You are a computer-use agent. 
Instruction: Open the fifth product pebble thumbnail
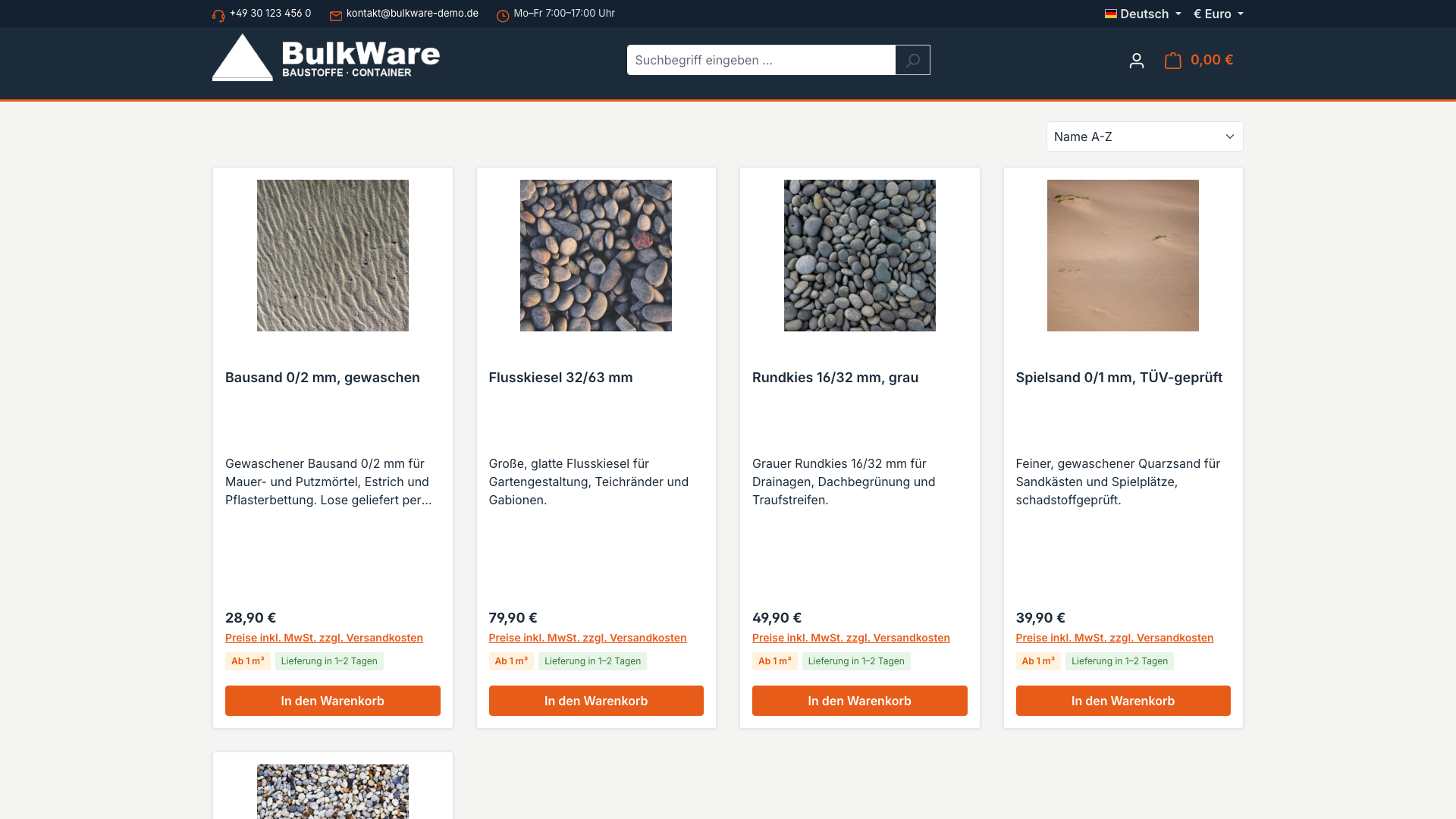click(x=333, y=792)
